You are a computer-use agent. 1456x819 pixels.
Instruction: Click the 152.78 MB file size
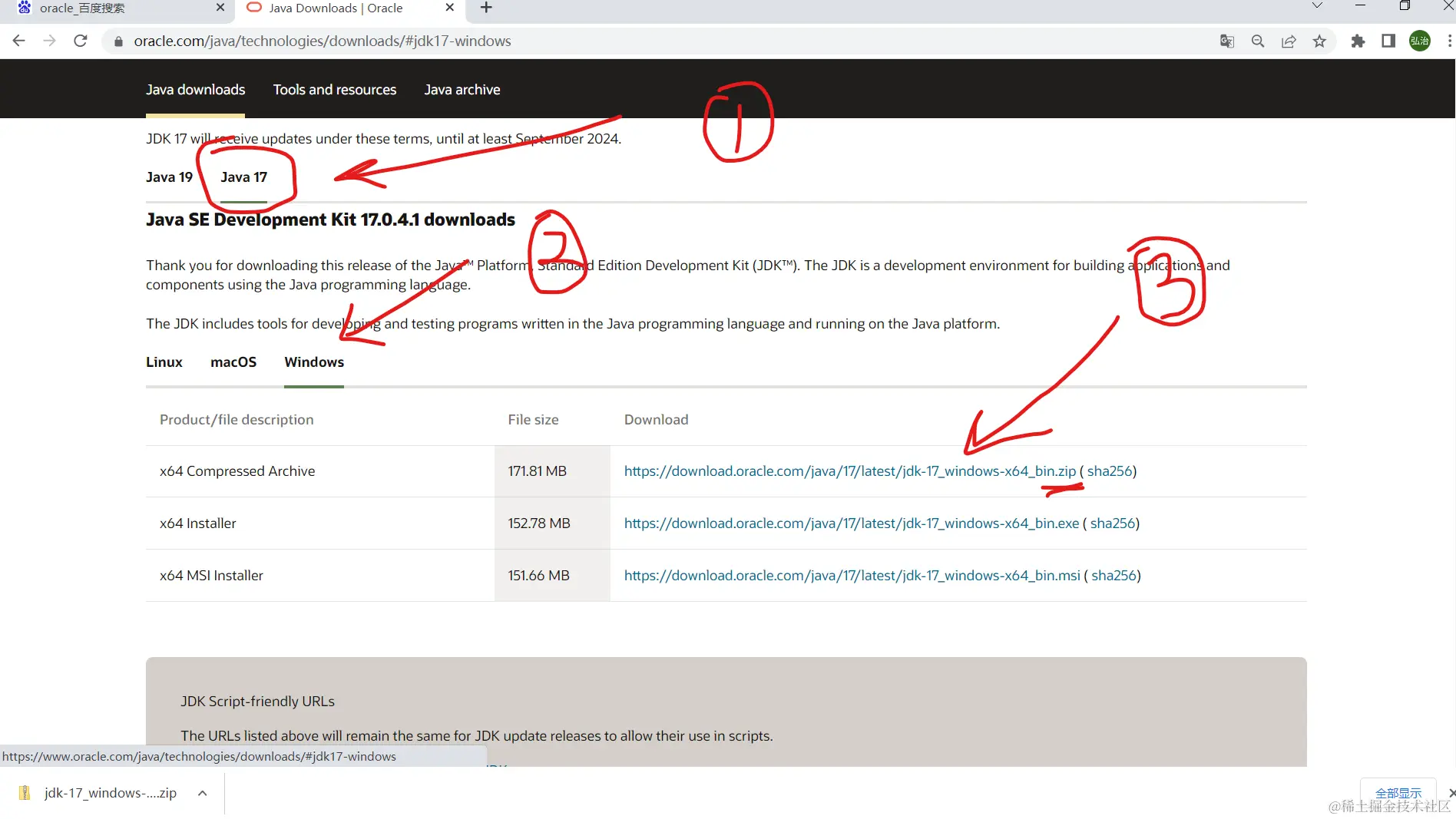click(x=539, y=523)
